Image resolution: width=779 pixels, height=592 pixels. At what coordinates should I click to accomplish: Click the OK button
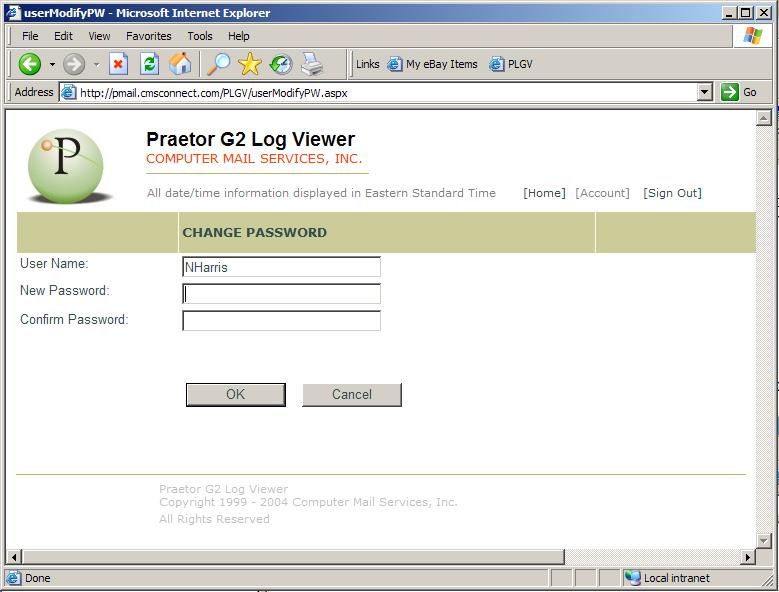pos(235,395)
